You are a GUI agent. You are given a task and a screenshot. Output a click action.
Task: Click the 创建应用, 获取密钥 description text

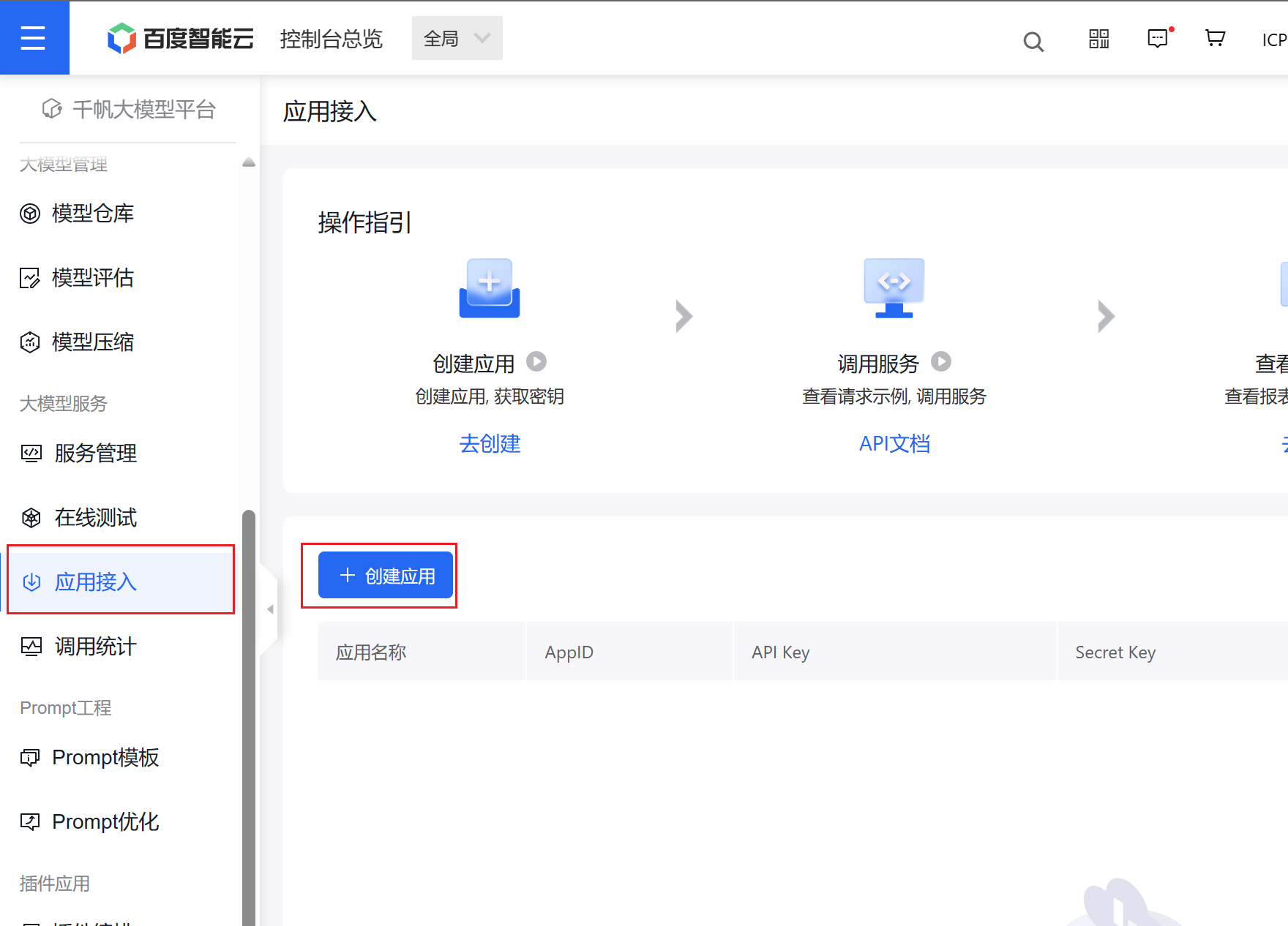pos(490,396)
